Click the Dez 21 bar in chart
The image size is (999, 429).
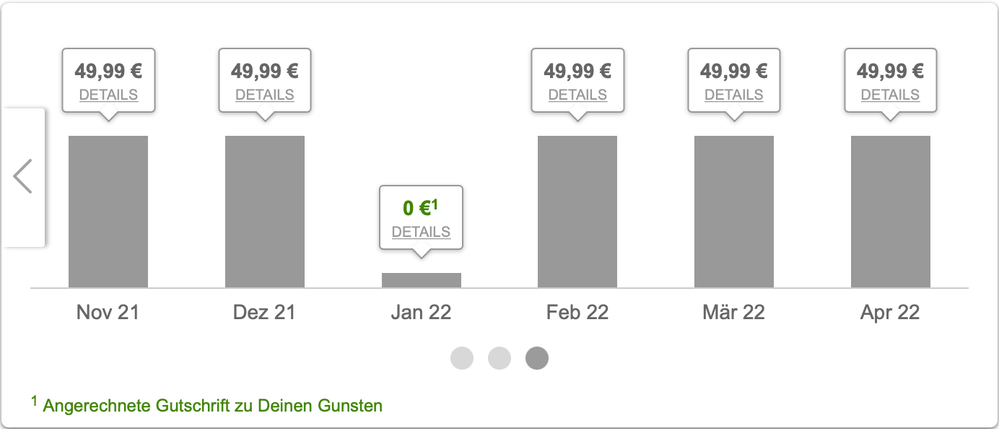click(x=265, y=212)
